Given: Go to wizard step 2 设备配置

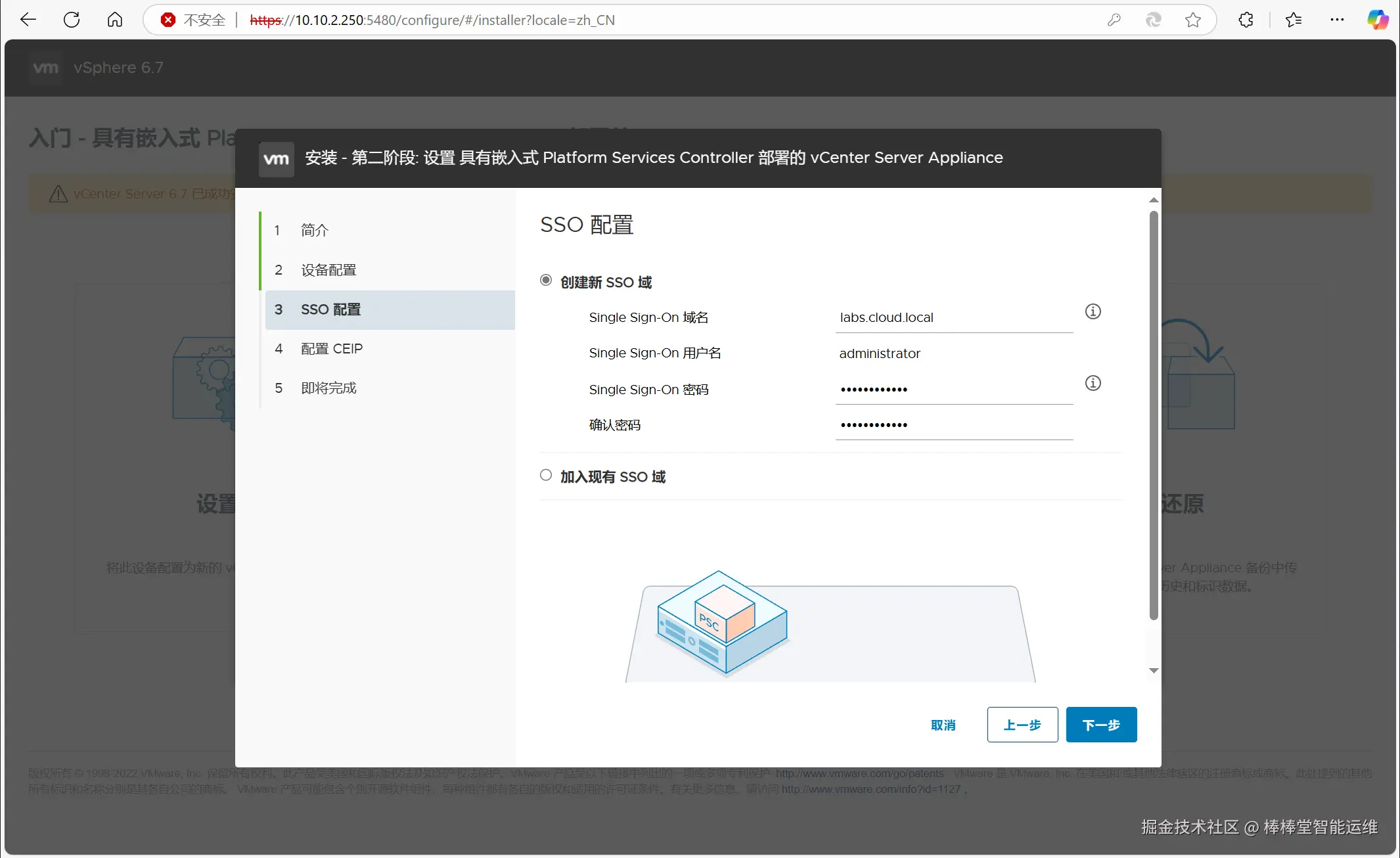Looking at the screenshot, I should (328, 270).
